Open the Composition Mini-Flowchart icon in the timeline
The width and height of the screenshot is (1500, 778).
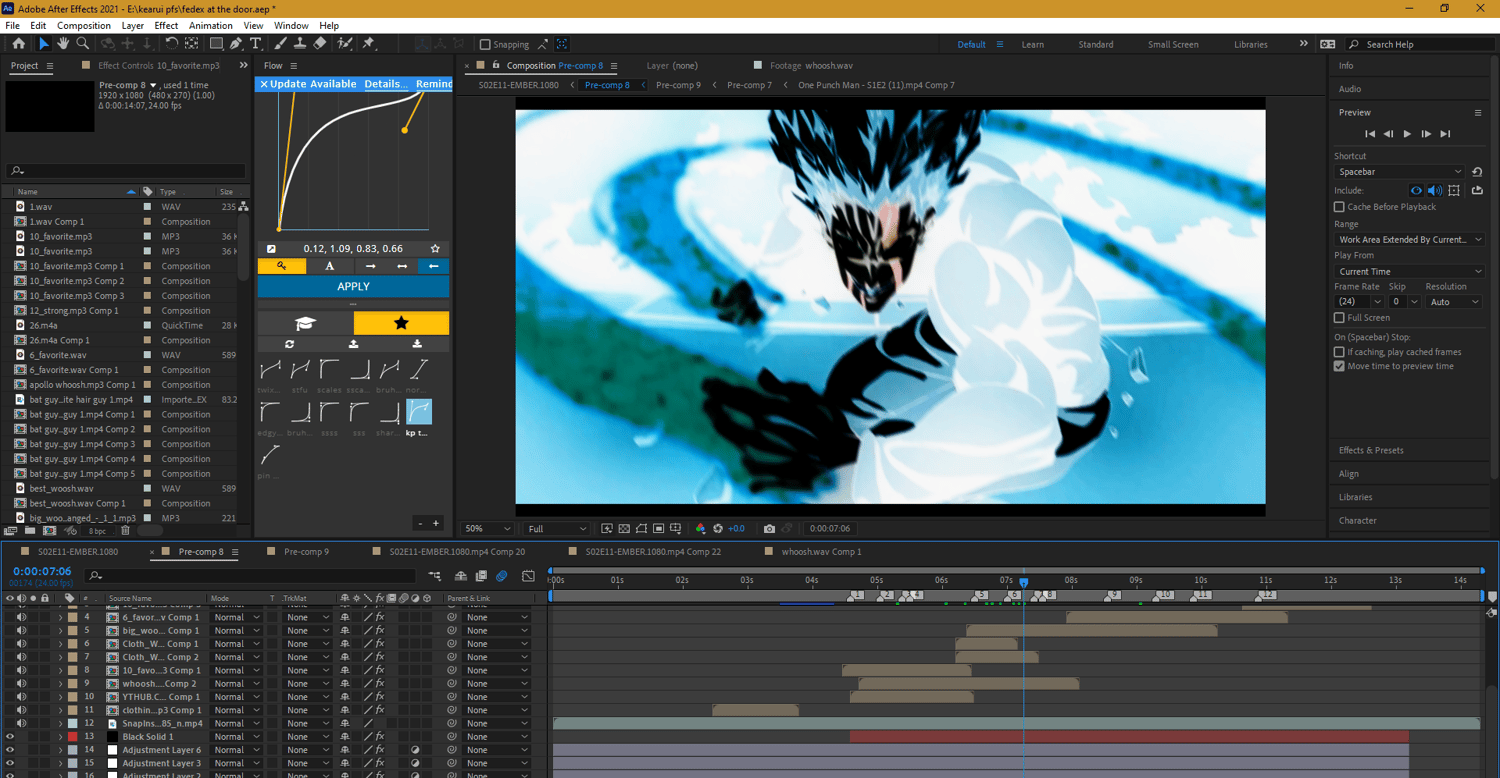pos(435,576)
